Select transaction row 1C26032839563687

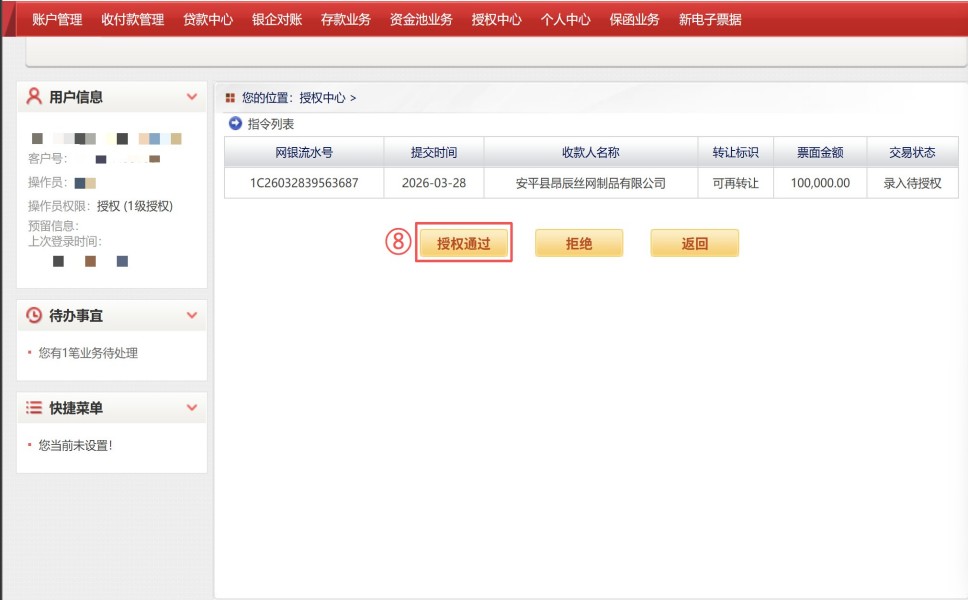pyautogui.click(x=304, y=183)
